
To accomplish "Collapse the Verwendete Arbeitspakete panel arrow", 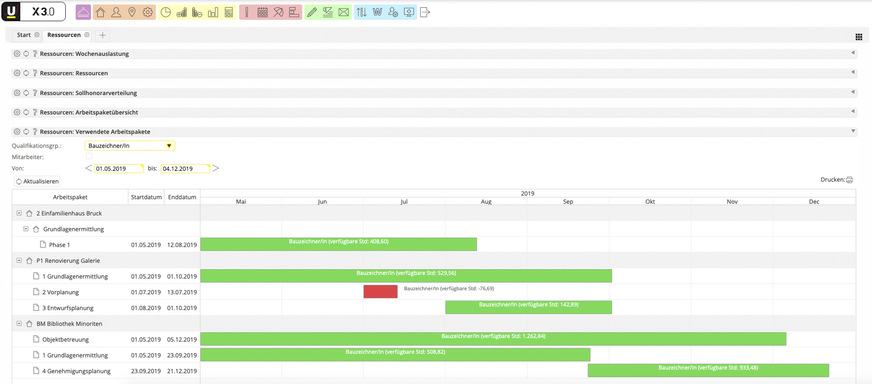I will [x=853, y=131].
